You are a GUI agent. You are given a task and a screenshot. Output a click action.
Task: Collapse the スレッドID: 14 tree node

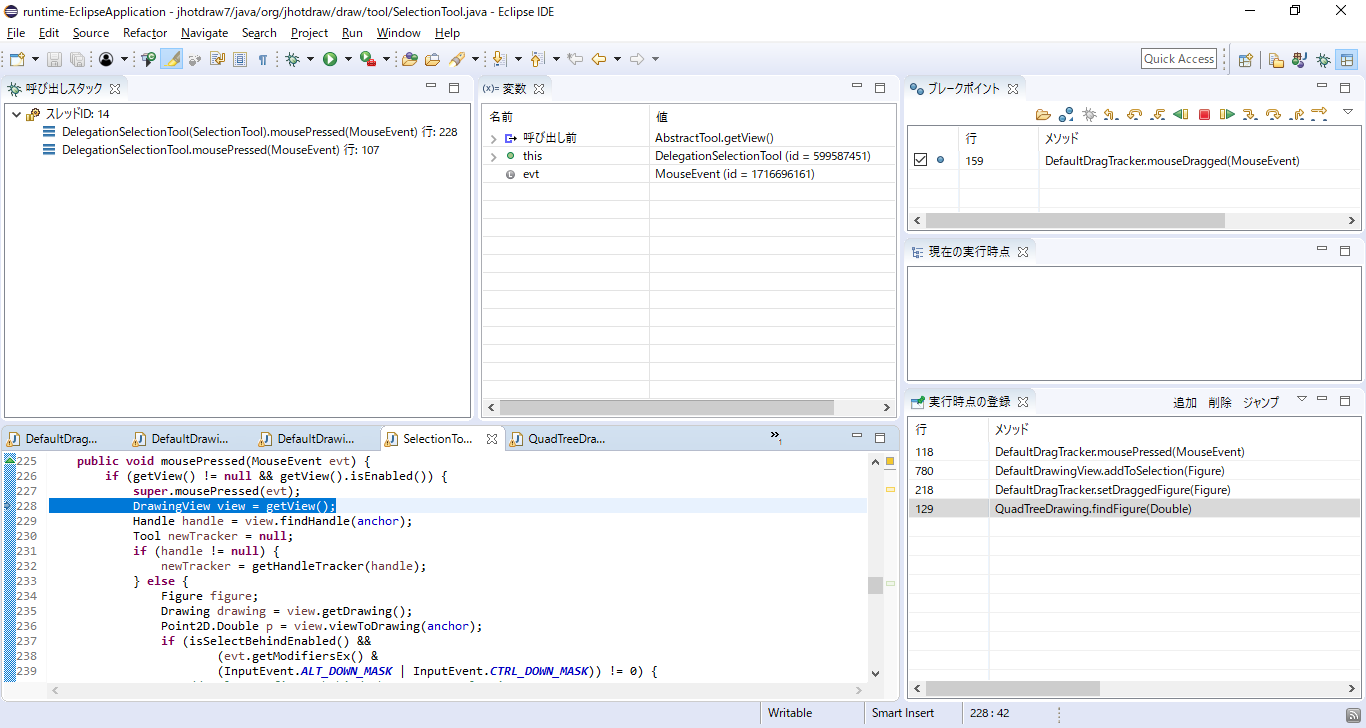tap(16, 114)
